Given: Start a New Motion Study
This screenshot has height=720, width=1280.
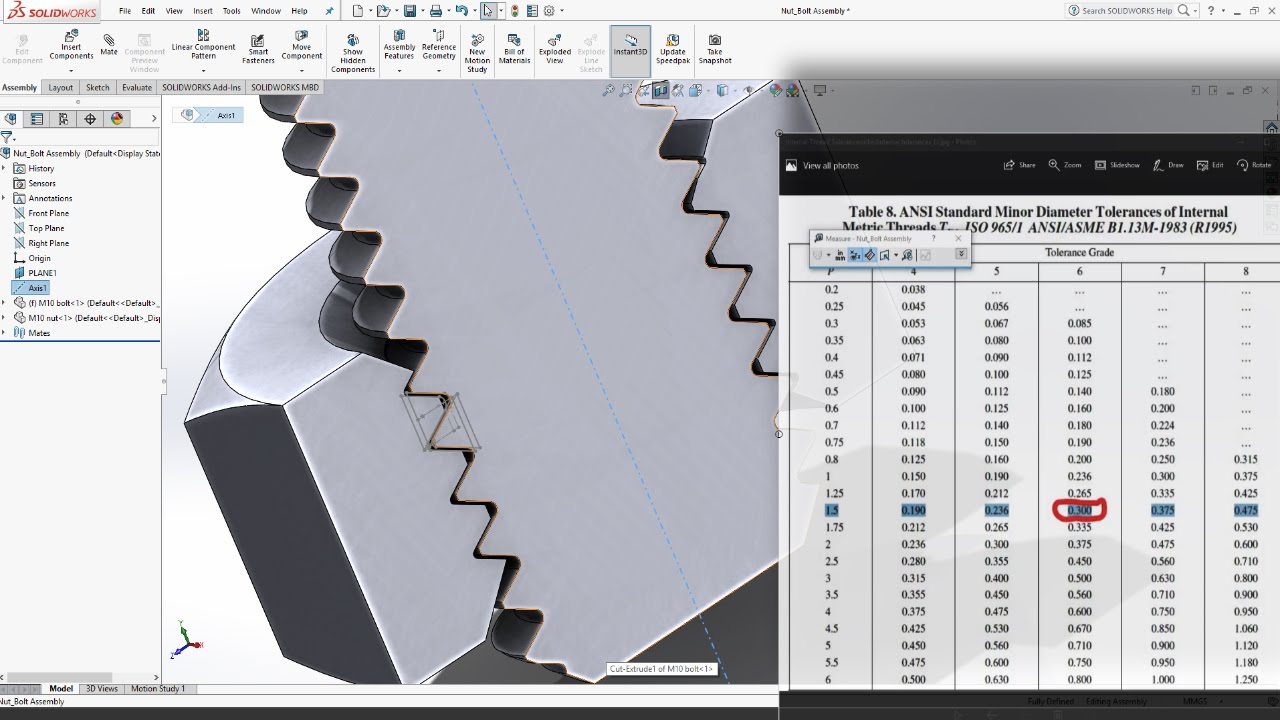Looking at the screenshot, I should tap(477, 54).
